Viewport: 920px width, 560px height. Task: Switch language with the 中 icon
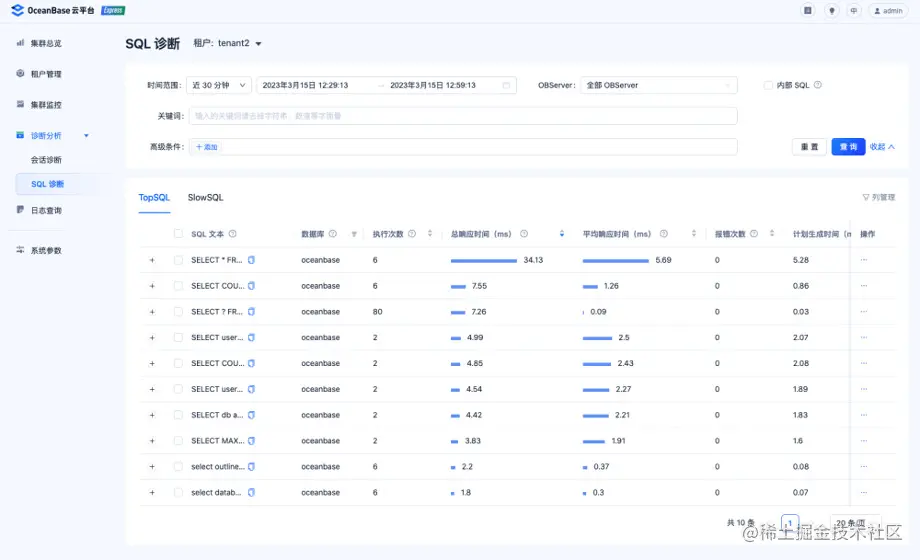click(854, 11)
